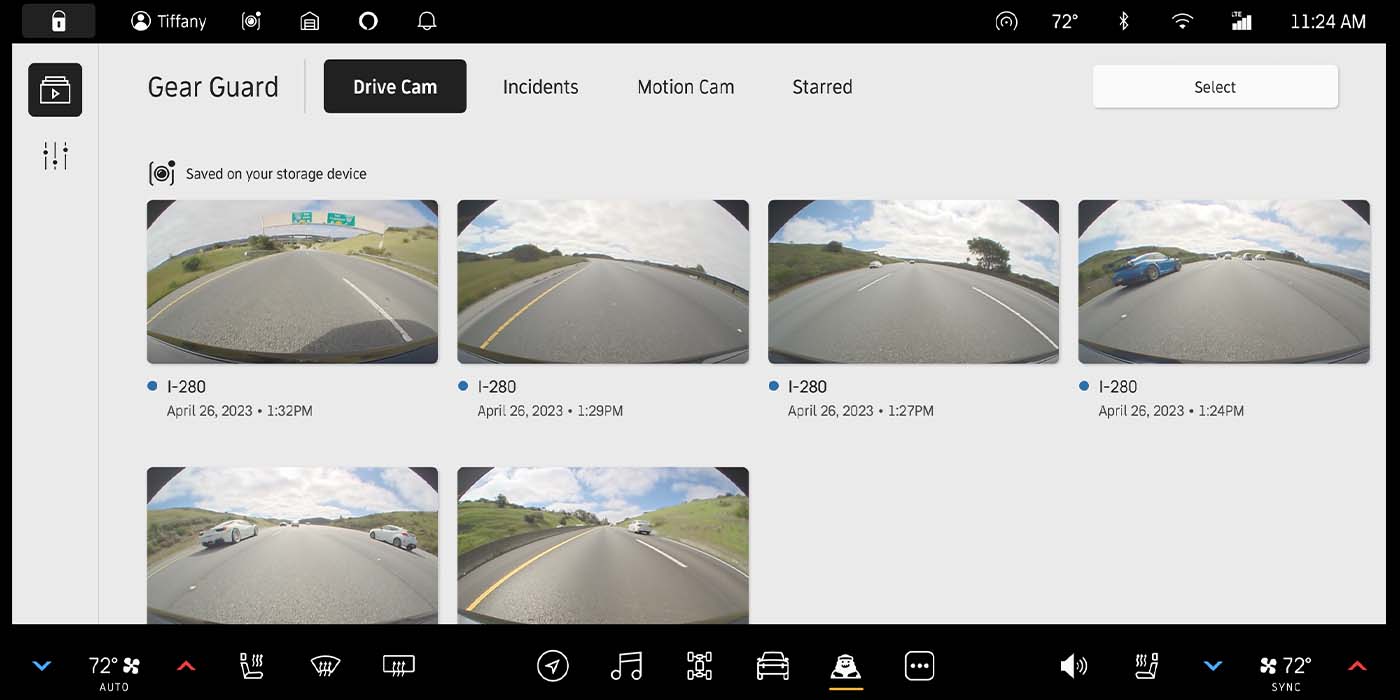This screenshot has height=700, width=1400.
Task: Adjust audio via the volume icon
Action: (x=1074, y=665)
